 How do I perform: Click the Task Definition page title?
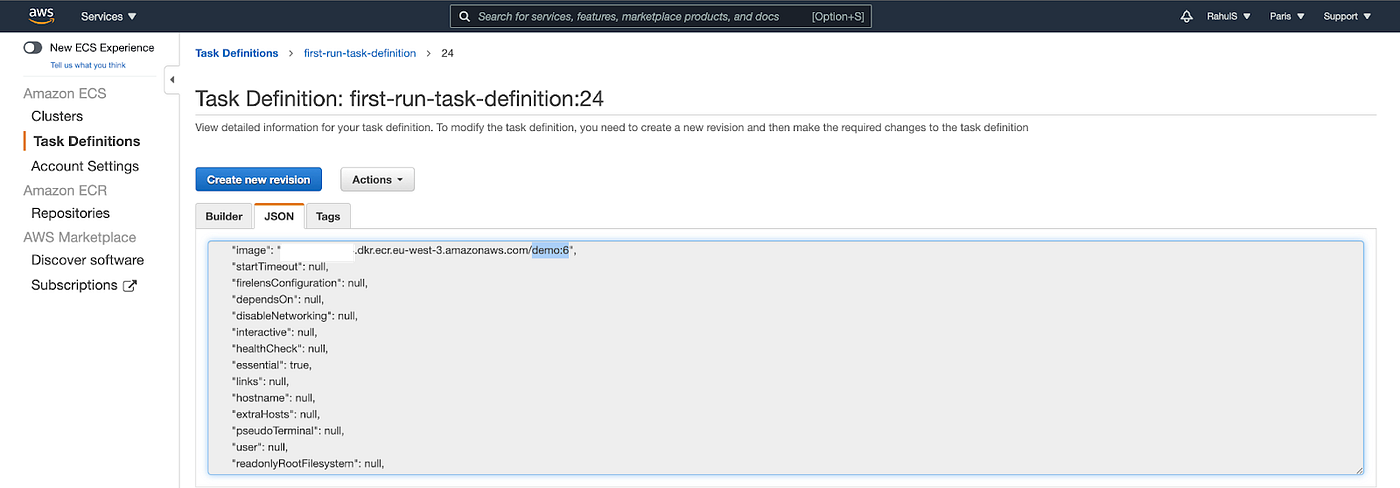[400, 98]
